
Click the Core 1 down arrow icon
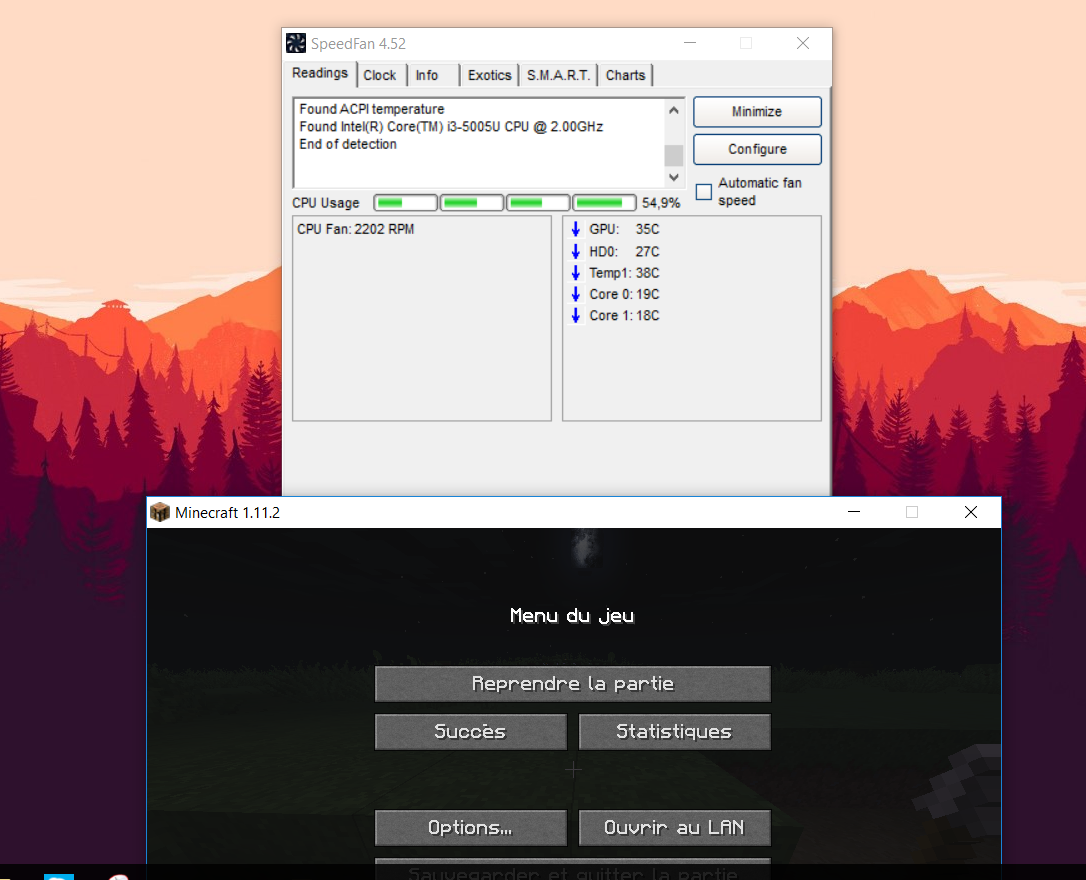coord(576,316)
